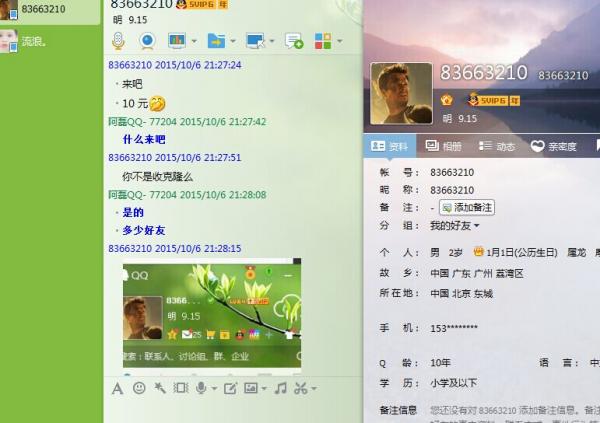Open the send file folder icon

click(216, 41)
